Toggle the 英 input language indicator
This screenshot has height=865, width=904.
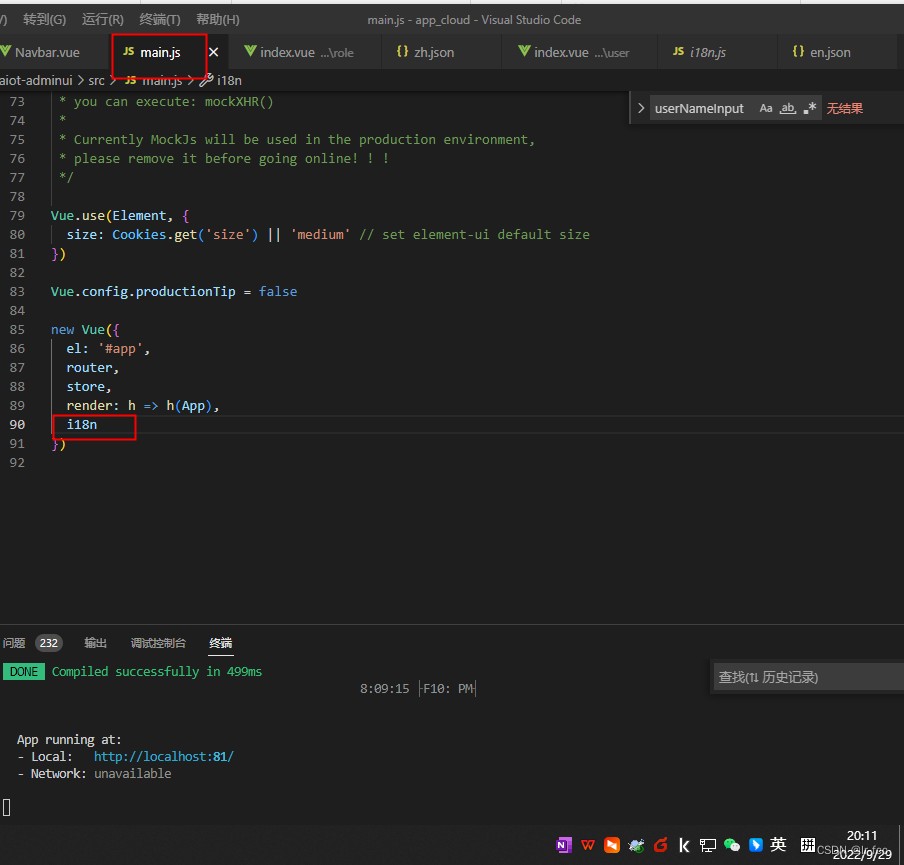(778, 845)
